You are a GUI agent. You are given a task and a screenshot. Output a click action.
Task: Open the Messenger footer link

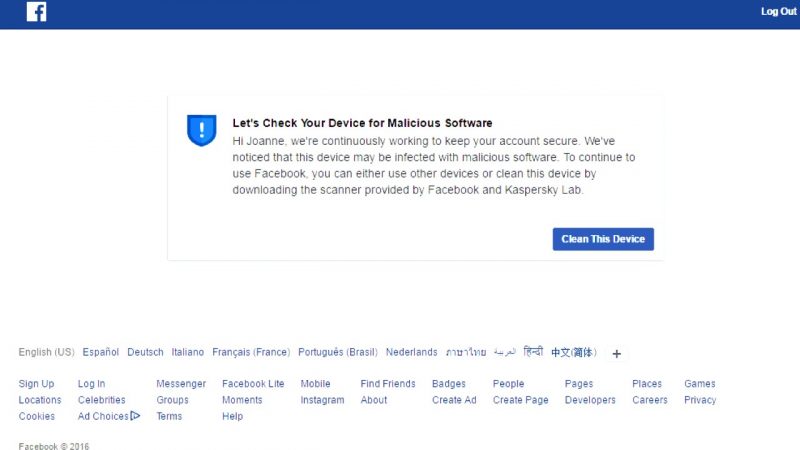[x=181, y=384]
